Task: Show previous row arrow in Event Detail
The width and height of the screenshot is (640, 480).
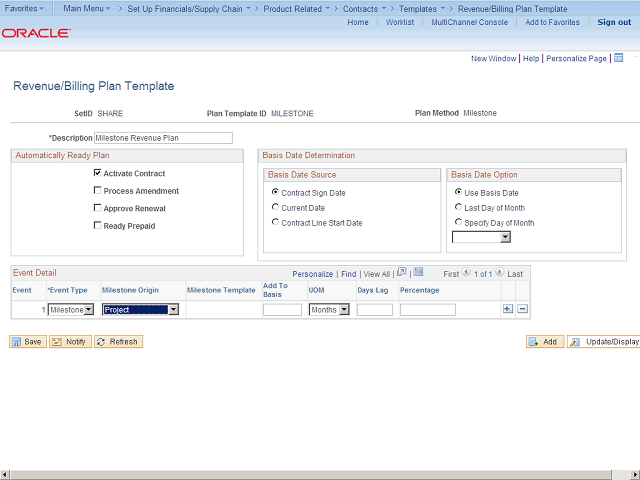Action: tap(466, 273)
